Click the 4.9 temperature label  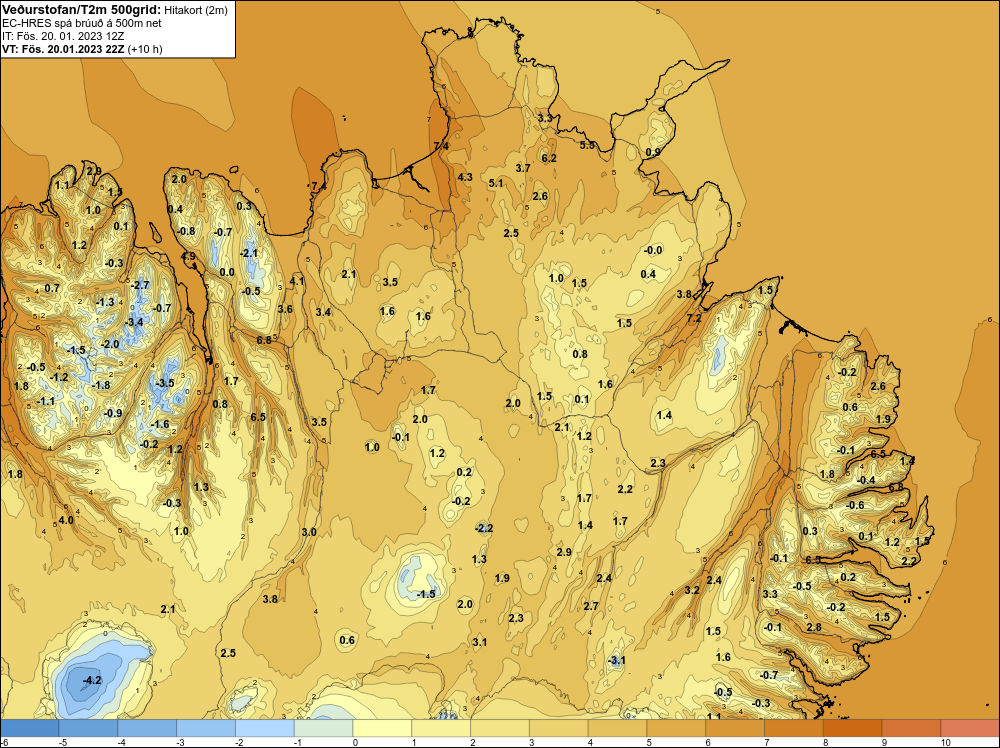coord(189,256)
